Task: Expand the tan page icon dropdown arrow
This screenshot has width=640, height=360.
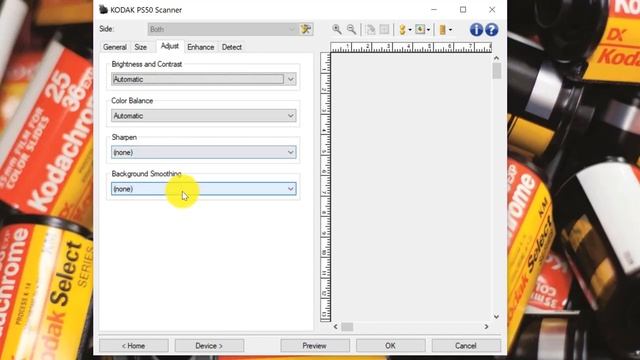Action: click(450, 30)
